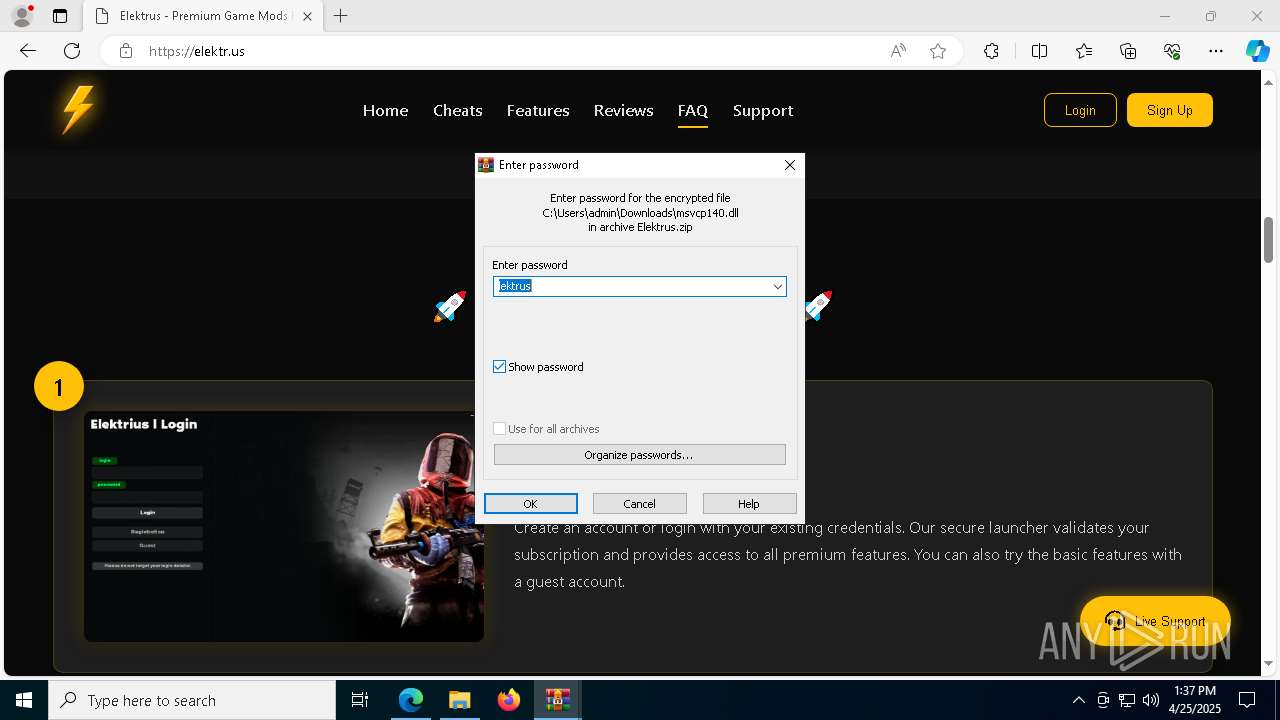Open Browser essentials icon
Viewport: 1280px width, 720px height.
tap(1172, 51)
